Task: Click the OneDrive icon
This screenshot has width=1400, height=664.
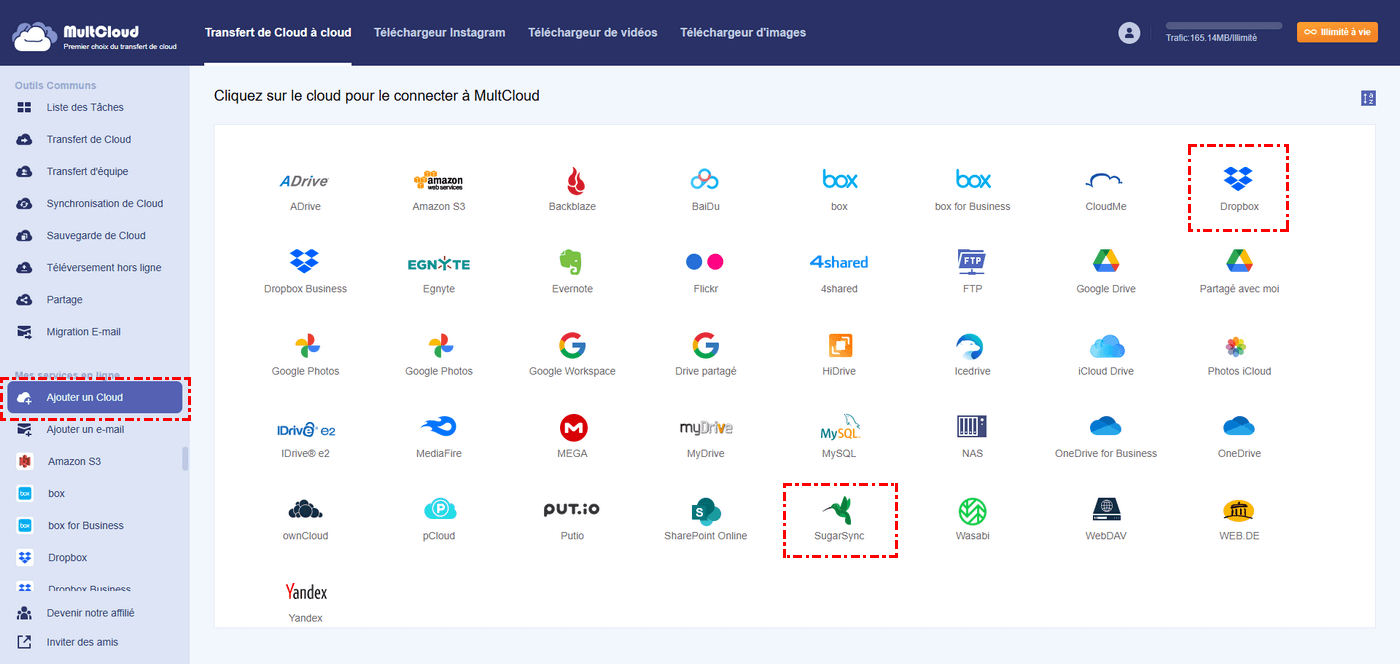Action: 1239,427
